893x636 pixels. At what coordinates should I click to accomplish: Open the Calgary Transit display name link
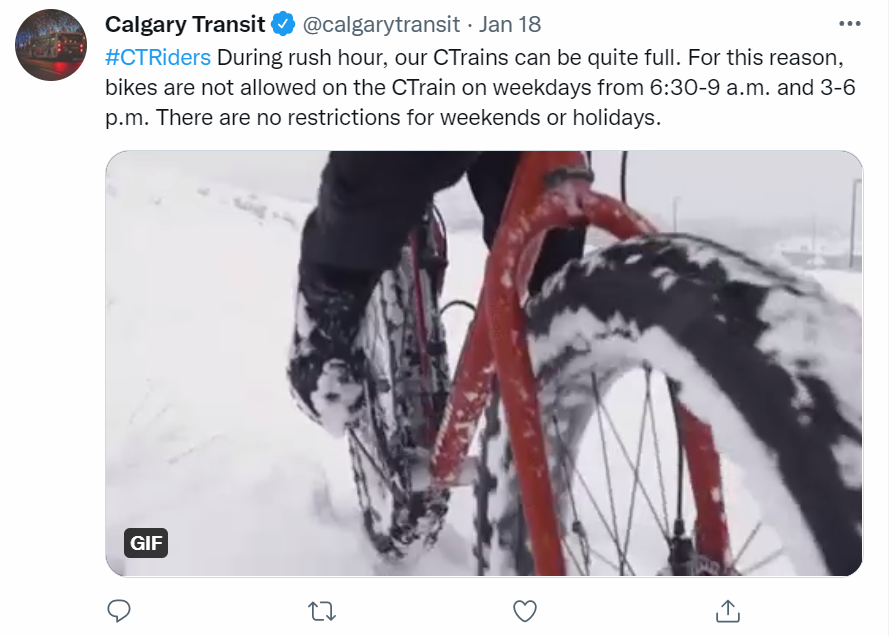click(x=185, y=24)
